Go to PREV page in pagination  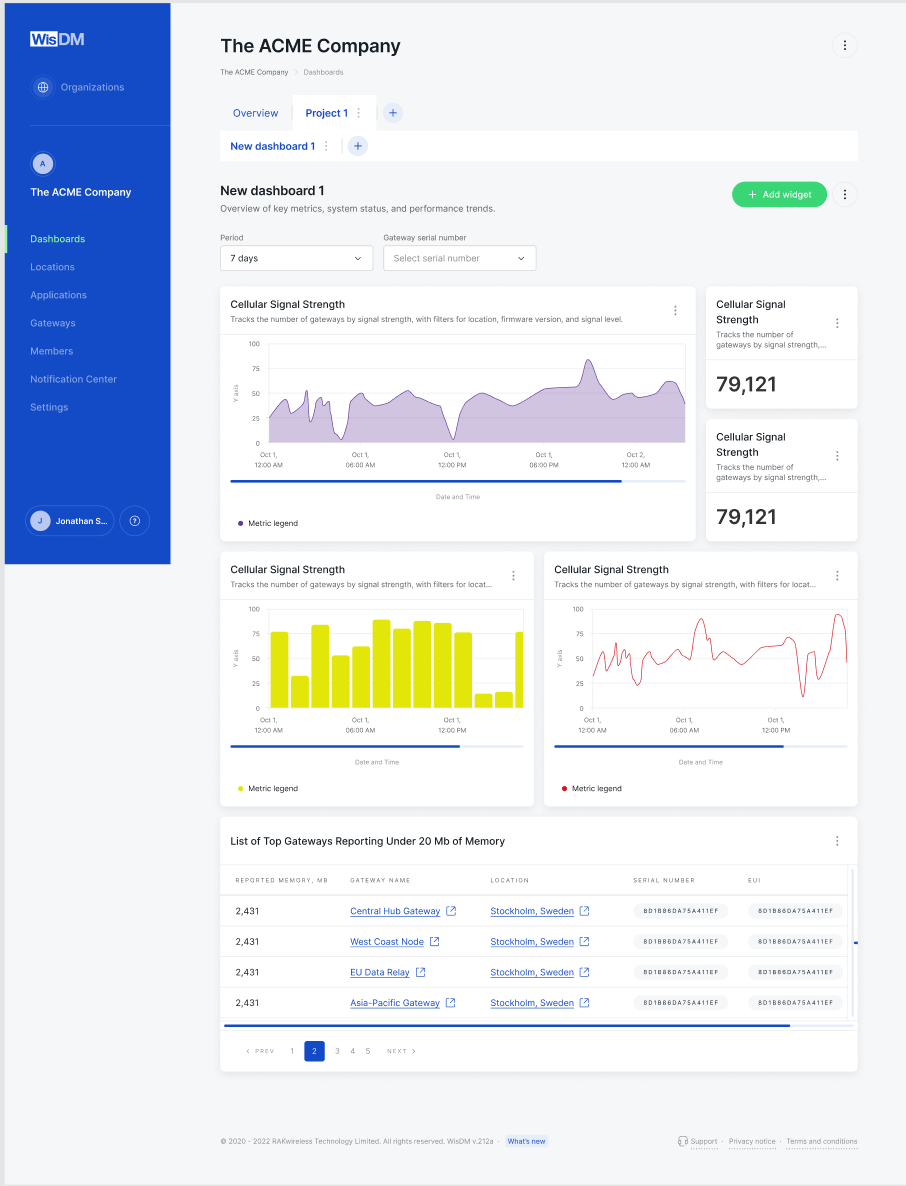click(260, 1051)
